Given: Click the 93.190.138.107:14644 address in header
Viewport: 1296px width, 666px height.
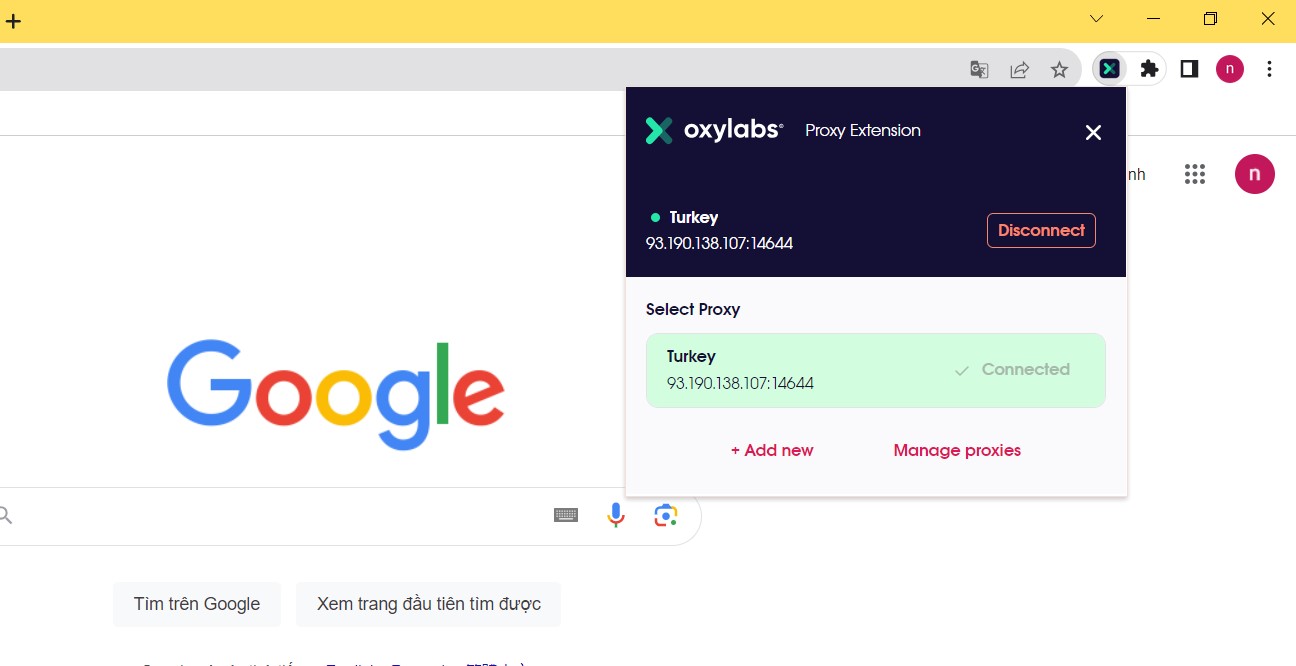Looking at the screenshot, I should point(720,243).
